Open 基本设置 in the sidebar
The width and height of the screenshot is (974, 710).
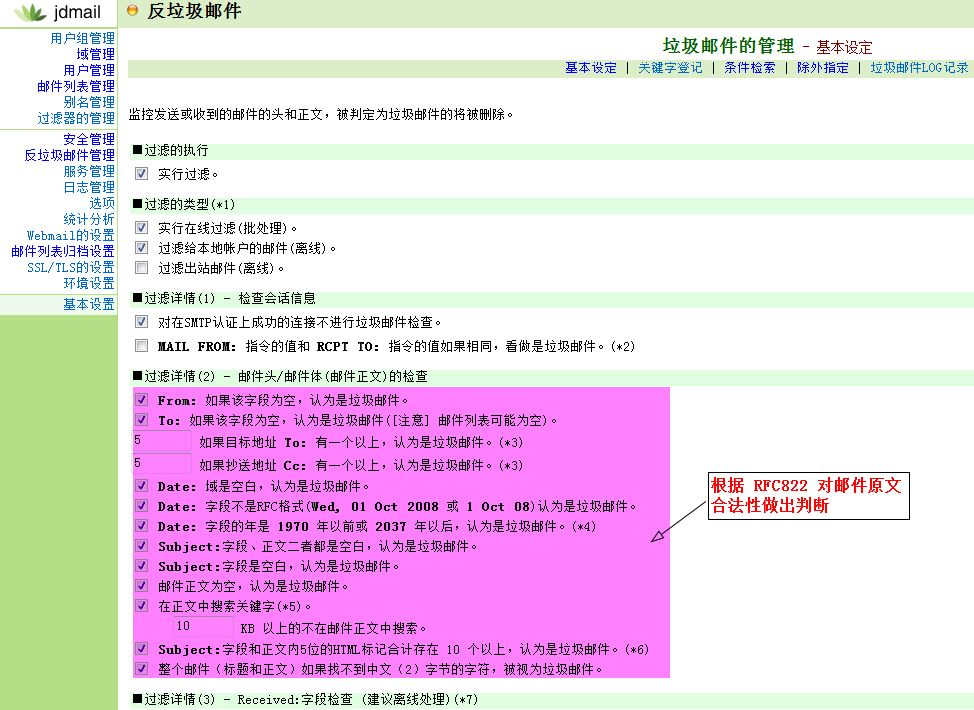[89, 304]
